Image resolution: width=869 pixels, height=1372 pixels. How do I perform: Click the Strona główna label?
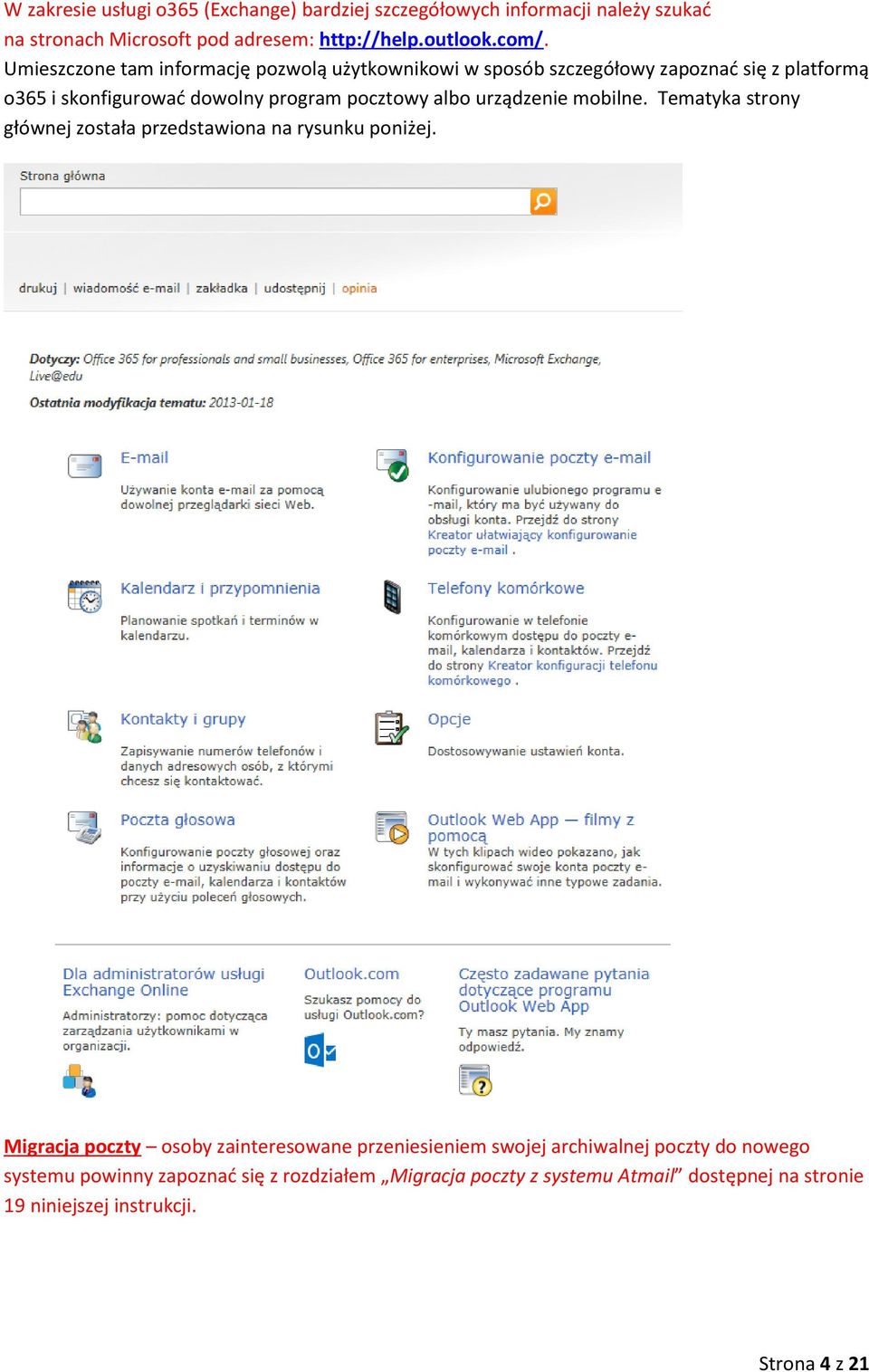pyautogui.click(x=62, y=176)
